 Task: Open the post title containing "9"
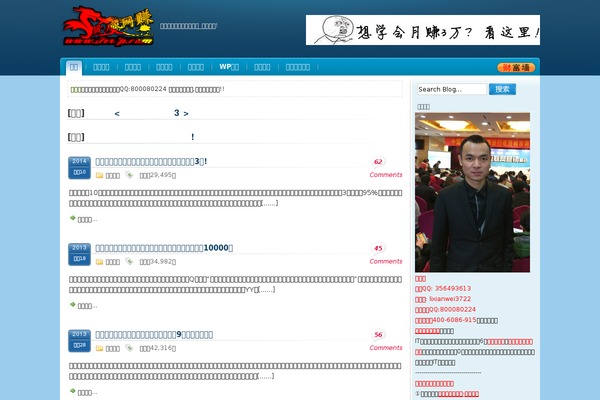tap(154, 335)
